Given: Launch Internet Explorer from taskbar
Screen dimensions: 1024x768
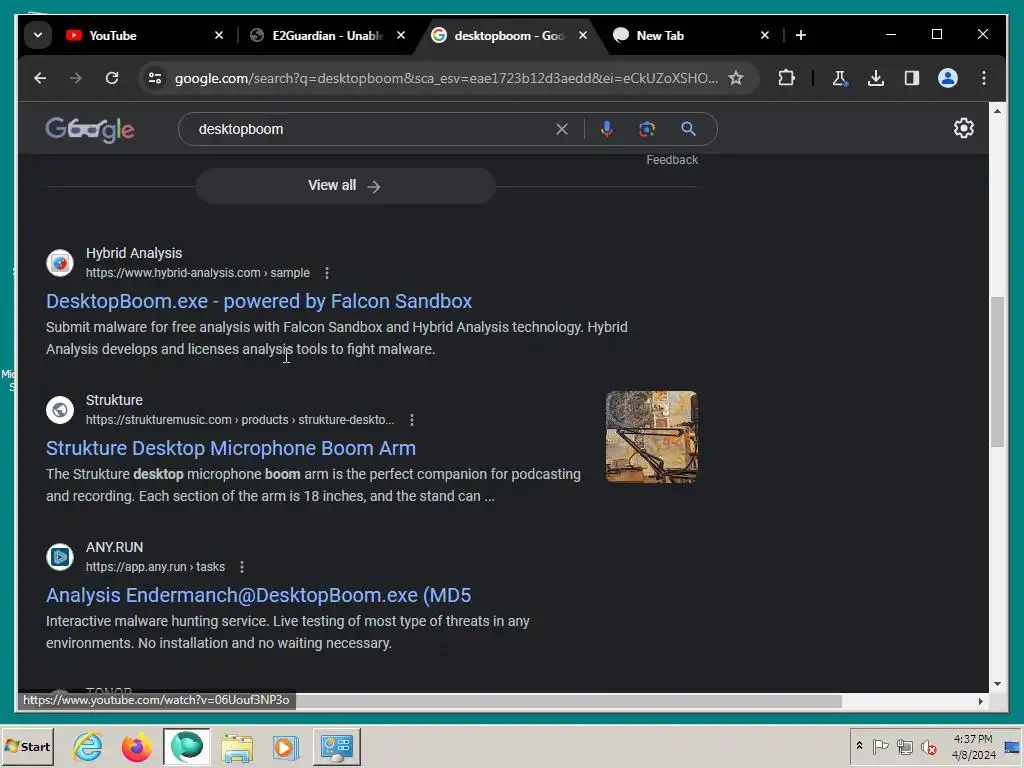Looking at the screenshot, I should (88, 746).
